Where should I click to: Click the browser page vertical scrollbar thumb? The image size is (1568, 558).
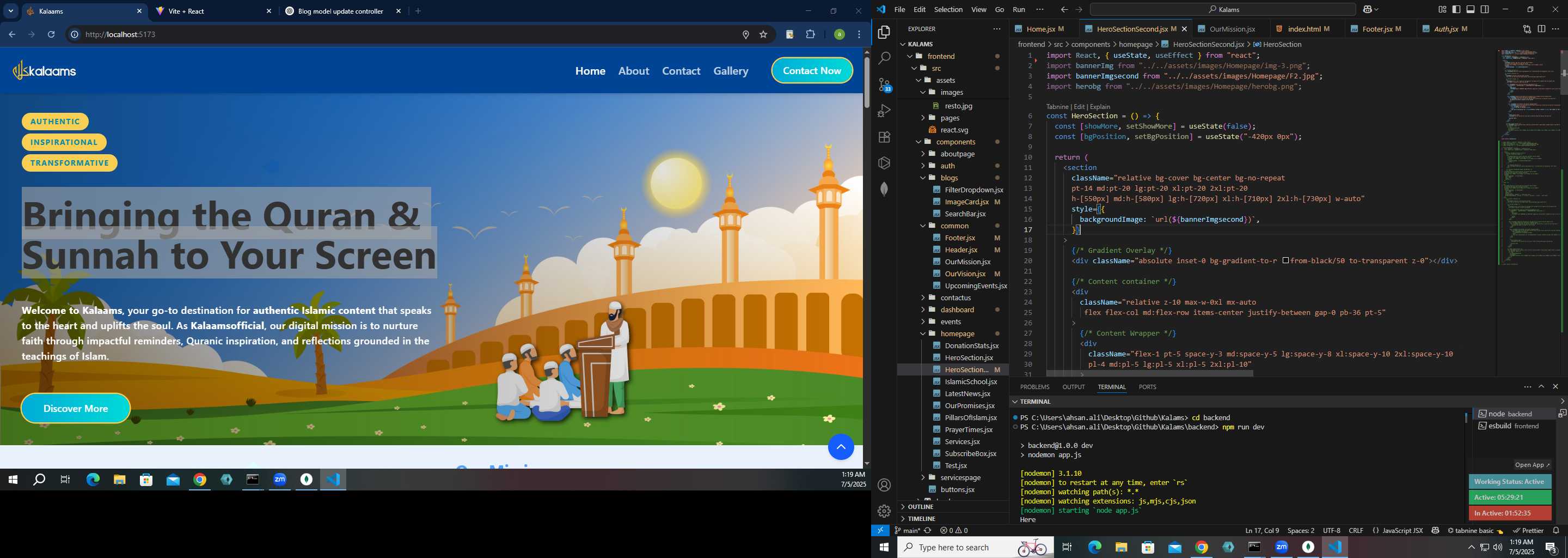point(867,82)
